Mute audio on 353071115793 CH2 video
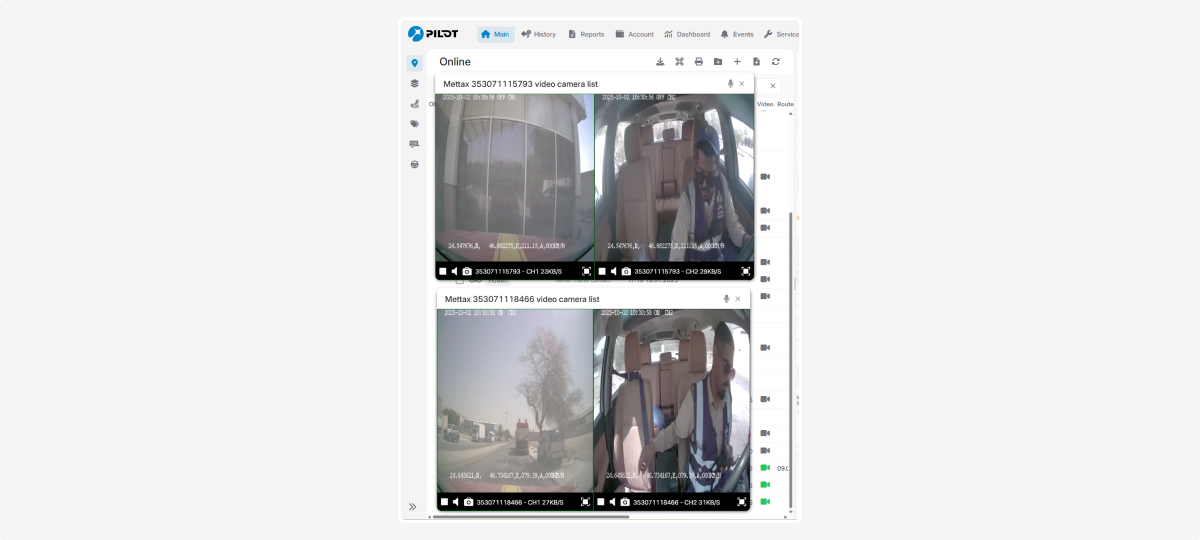Viewport: 1200px width, 540px height. coord(613,271)
